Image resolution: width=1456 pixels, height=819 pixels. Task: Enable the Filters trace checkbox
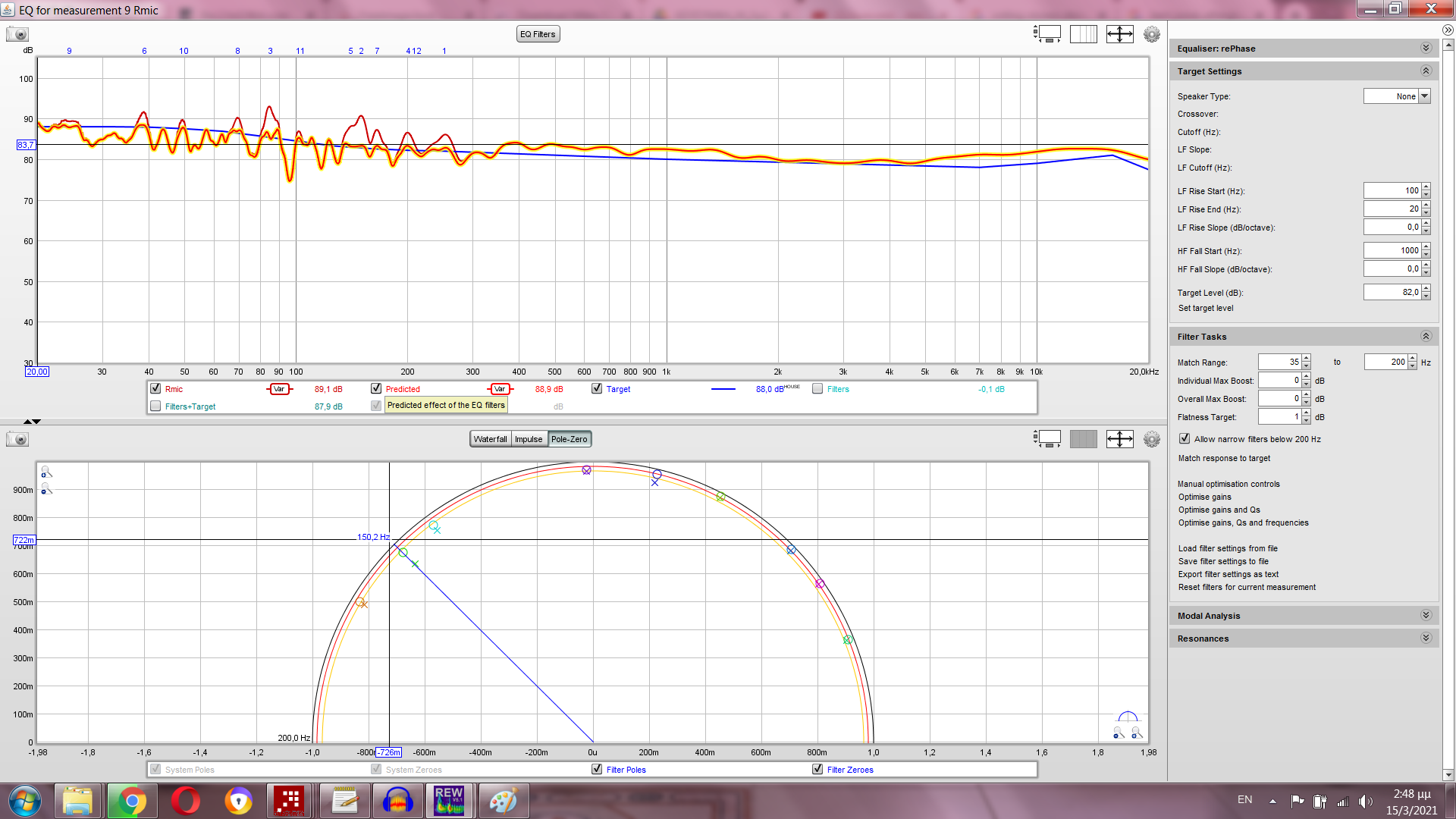(817, 388)
